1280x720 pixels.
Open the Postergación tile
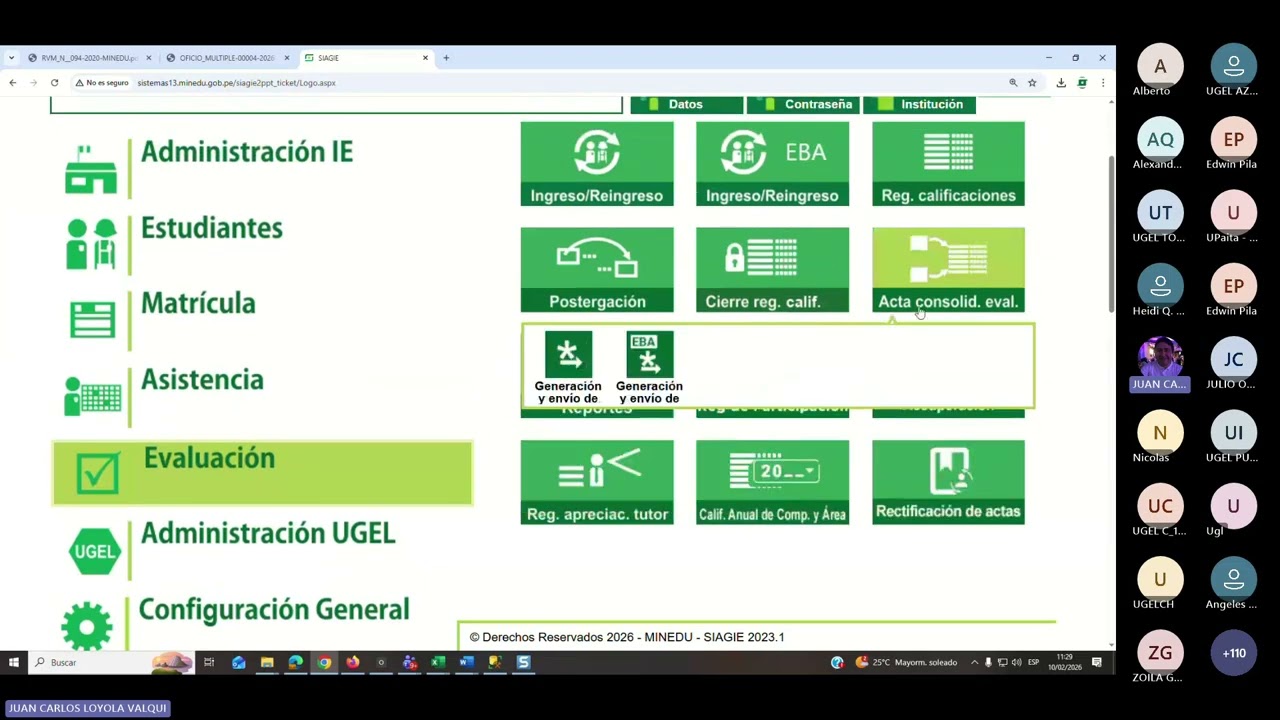[x=597, y=270]
